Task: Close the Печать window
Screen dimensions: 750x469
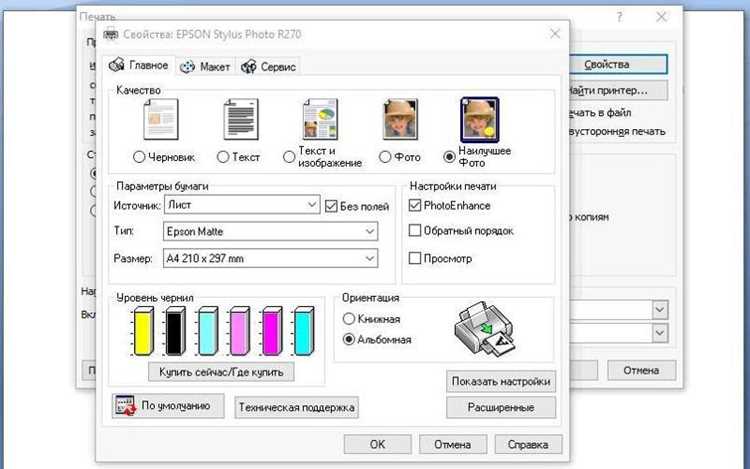Action: (x=662, y=17)
